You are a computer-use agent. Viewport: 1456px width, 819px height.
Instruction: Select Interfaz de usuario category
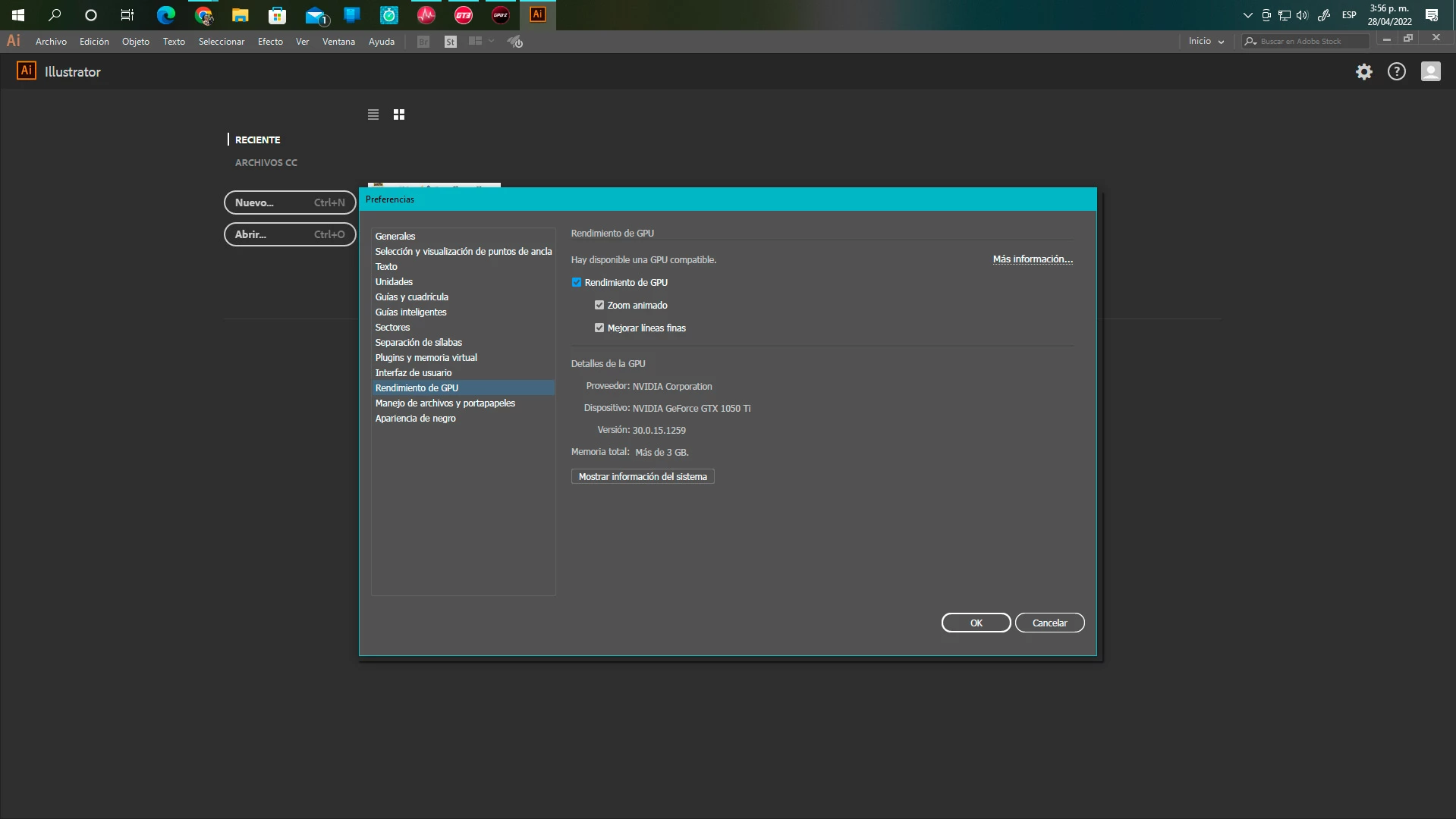click(x=463, y=373)
